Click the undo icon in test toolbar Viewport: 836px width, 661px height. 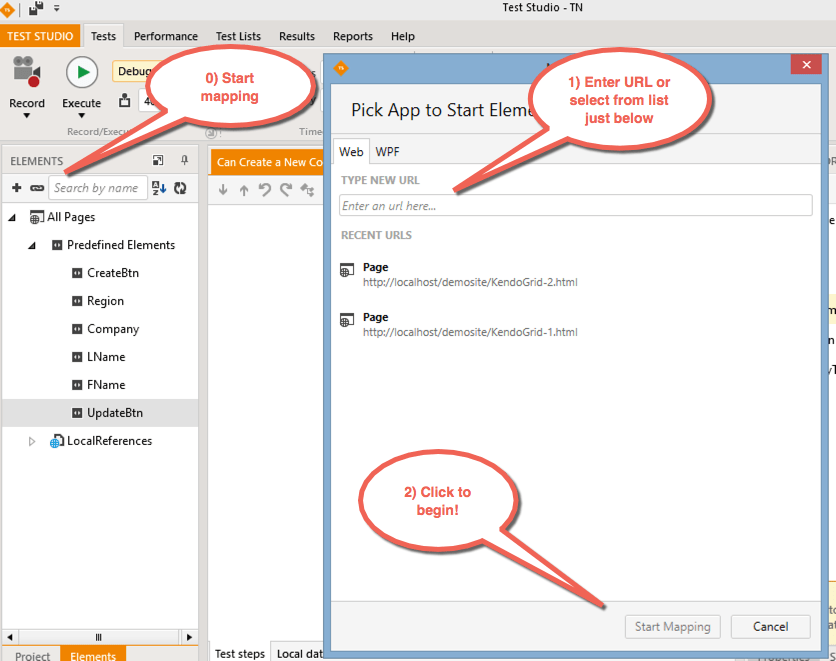(x=265, y=189)
